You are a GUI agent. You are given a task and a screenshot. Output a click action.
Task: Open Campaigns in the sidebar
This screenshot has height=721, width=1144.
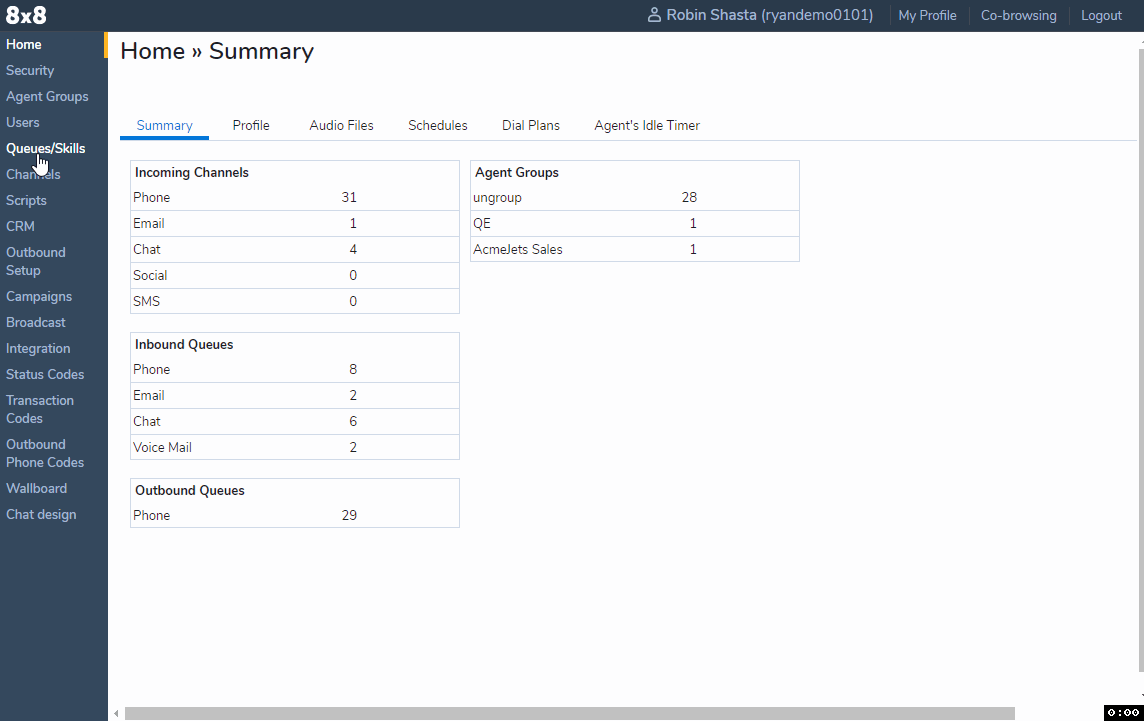click(x=39, y=297)
